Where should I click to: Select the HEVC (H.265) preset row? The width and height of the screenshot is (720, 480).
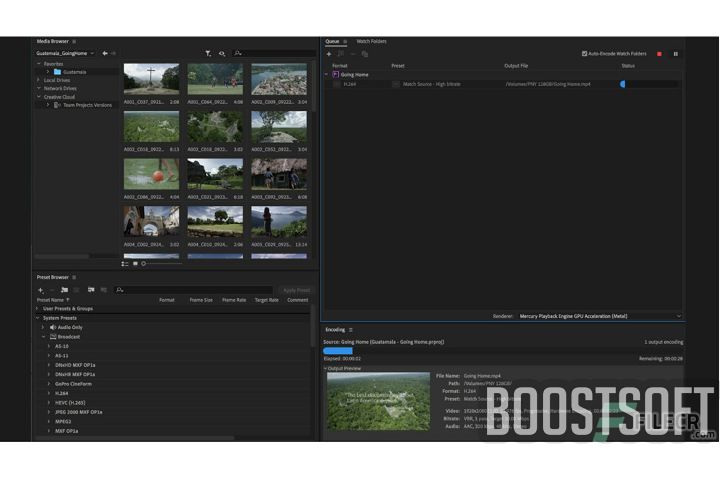(x=70, y=403)
